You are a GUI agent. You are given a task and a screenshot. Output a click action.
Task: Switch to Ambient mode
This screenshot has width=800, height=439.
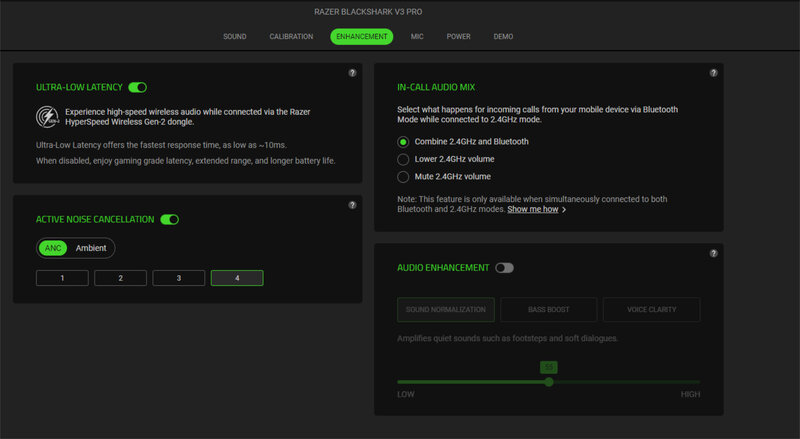point(91,248)
